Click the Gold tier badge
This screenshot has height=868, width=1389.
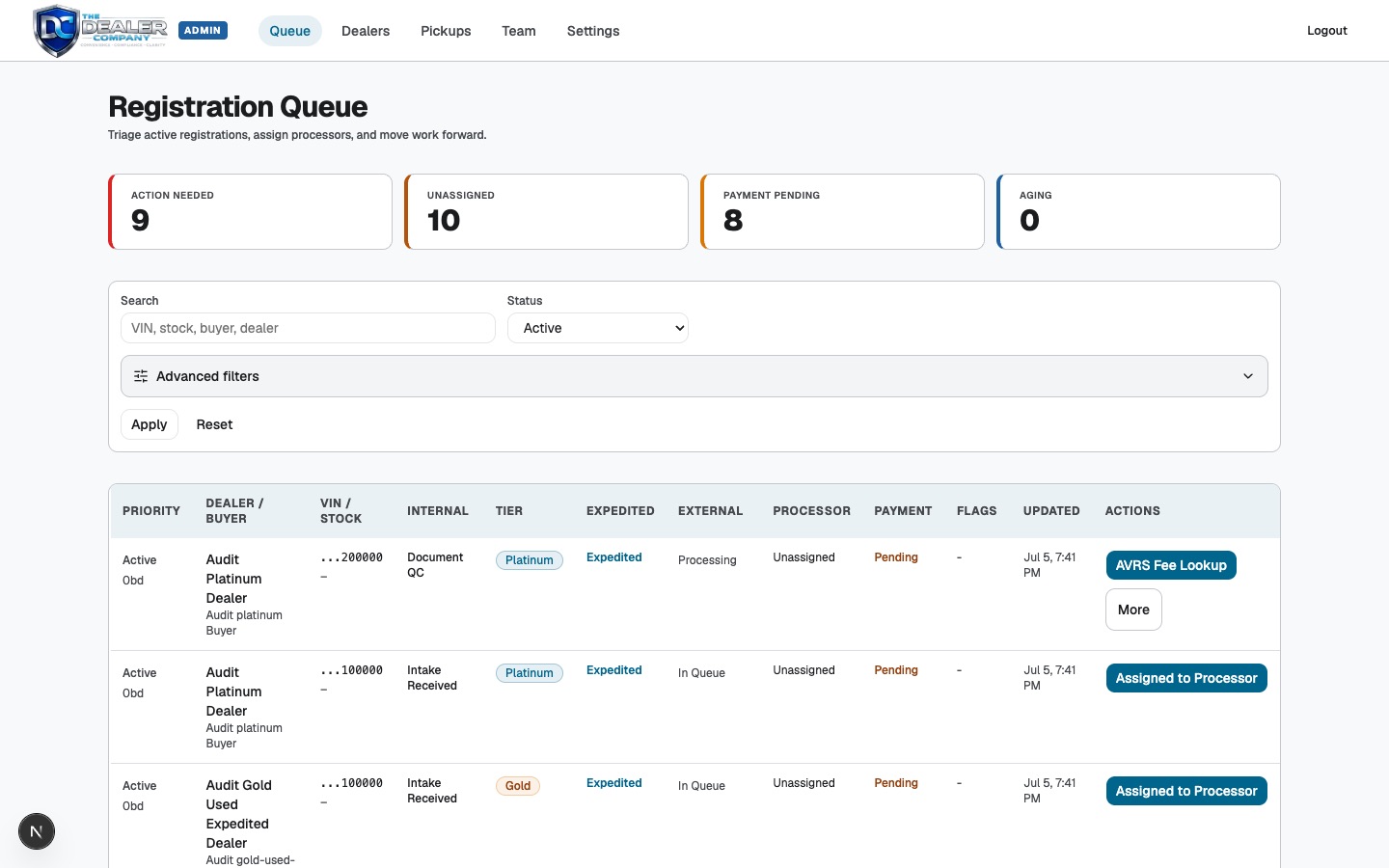pos(518,786)
